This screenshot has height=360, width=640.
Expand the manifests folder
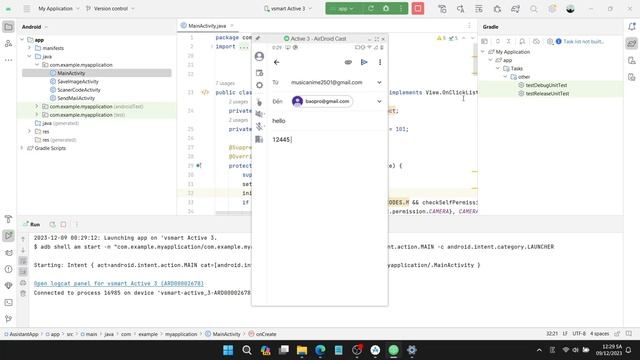click(x=29, y=48)
